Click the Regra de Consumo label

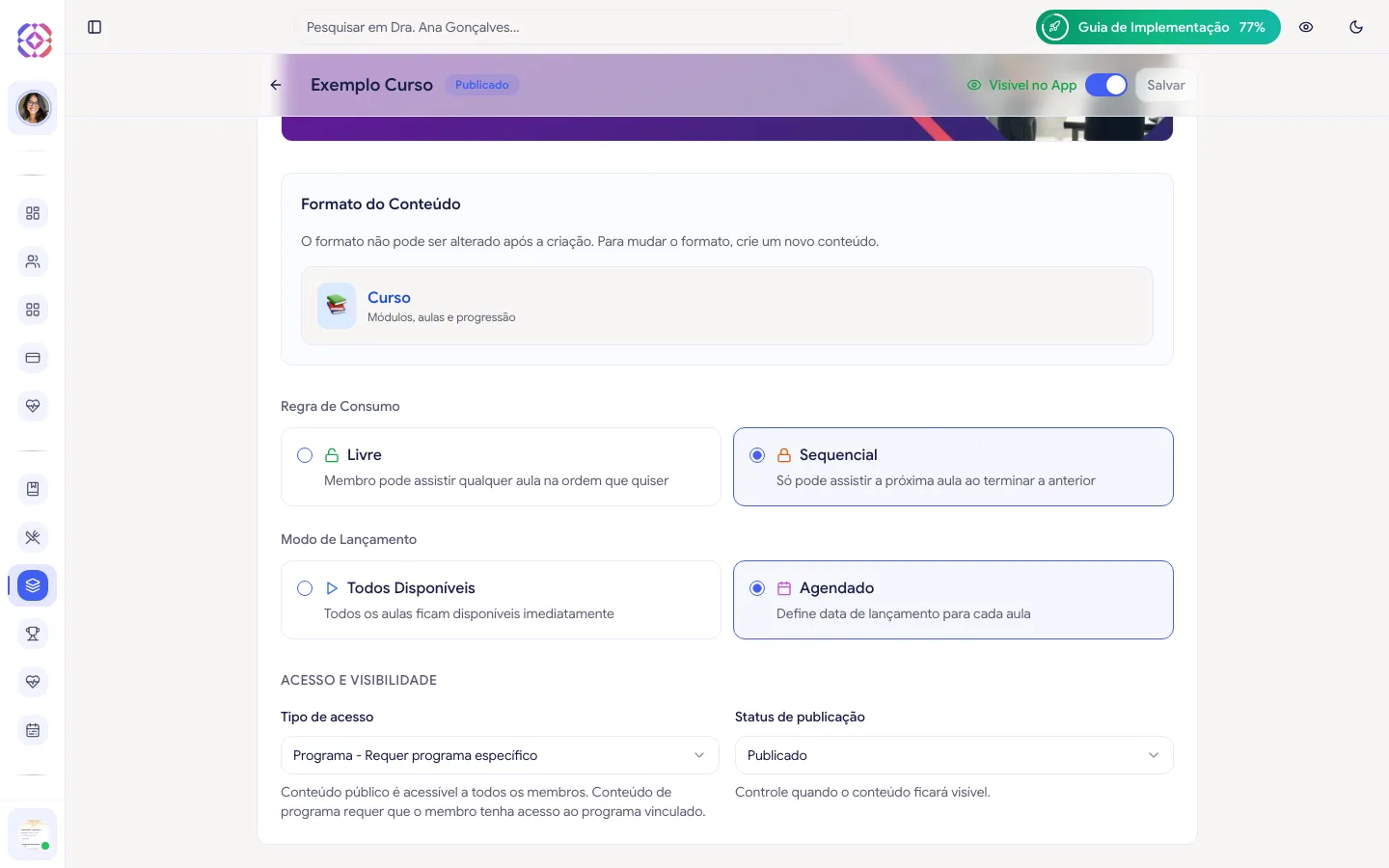tap(340, 406)
